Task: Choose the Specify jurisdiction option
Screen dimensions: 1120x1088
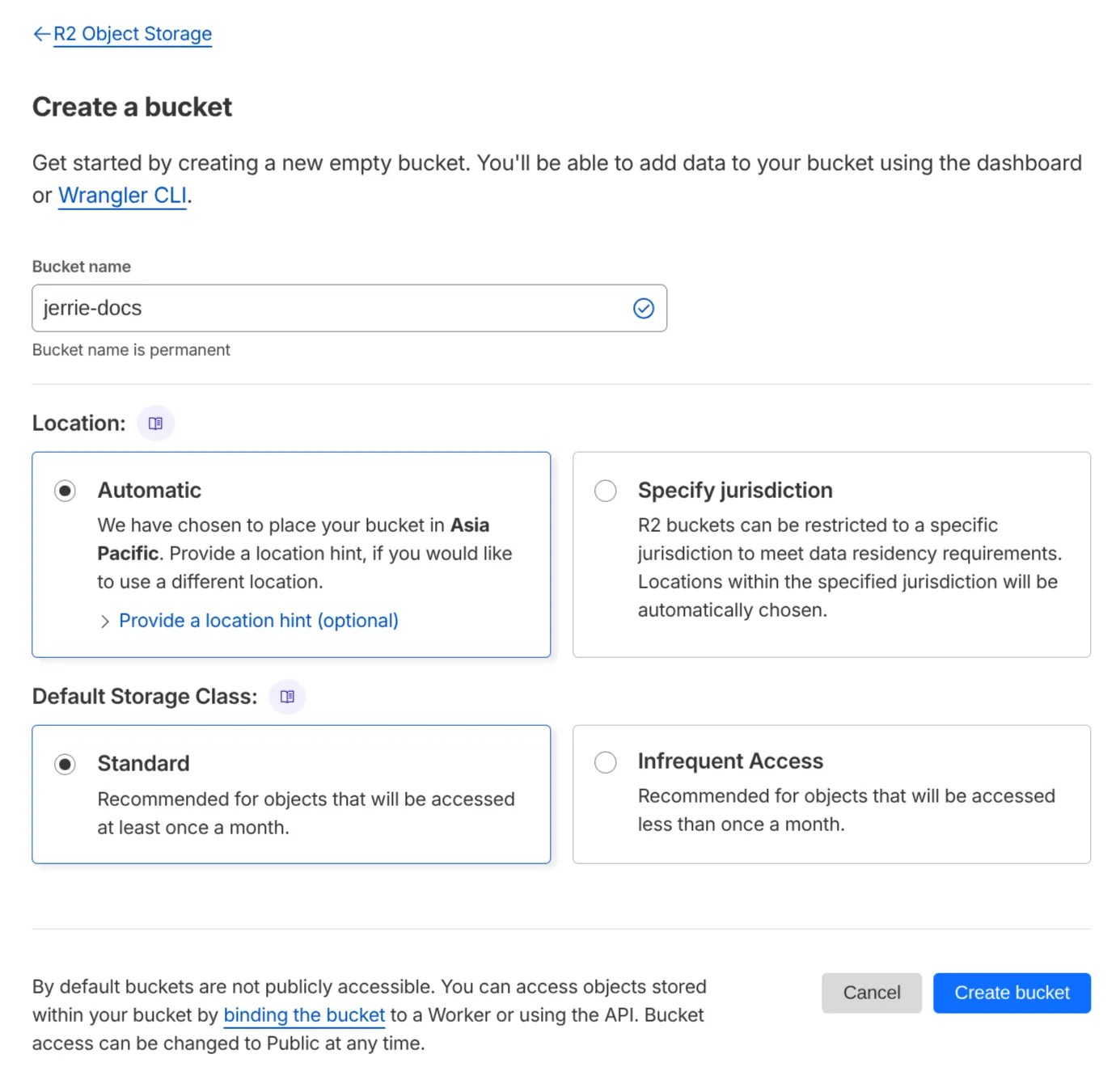Action: (605, 490)
